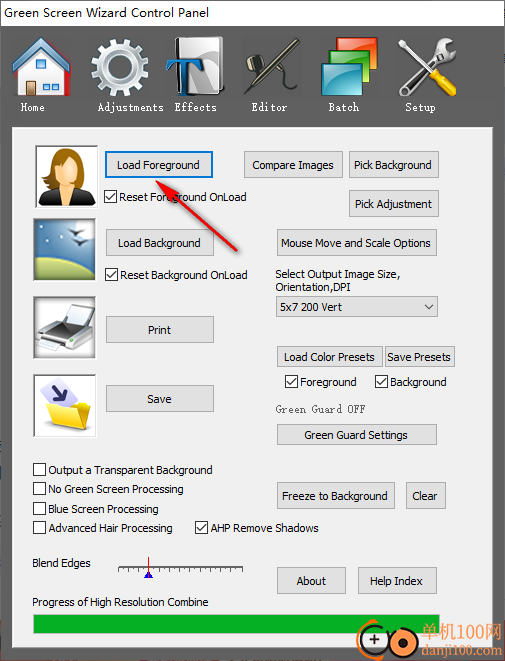Open the Effects text icon

195,67
